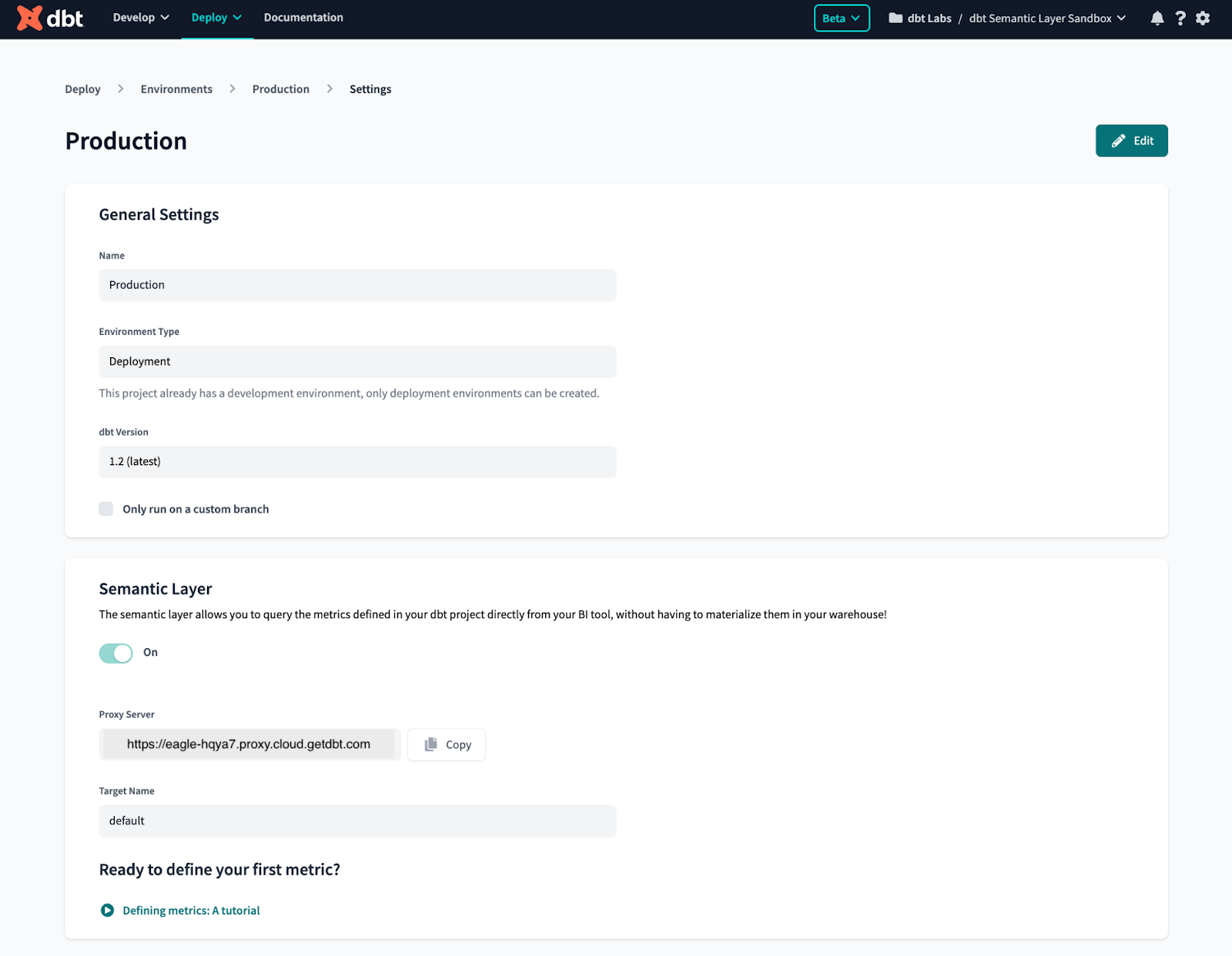
Task: Open the notifications bell
Action: pos(1157,18)
